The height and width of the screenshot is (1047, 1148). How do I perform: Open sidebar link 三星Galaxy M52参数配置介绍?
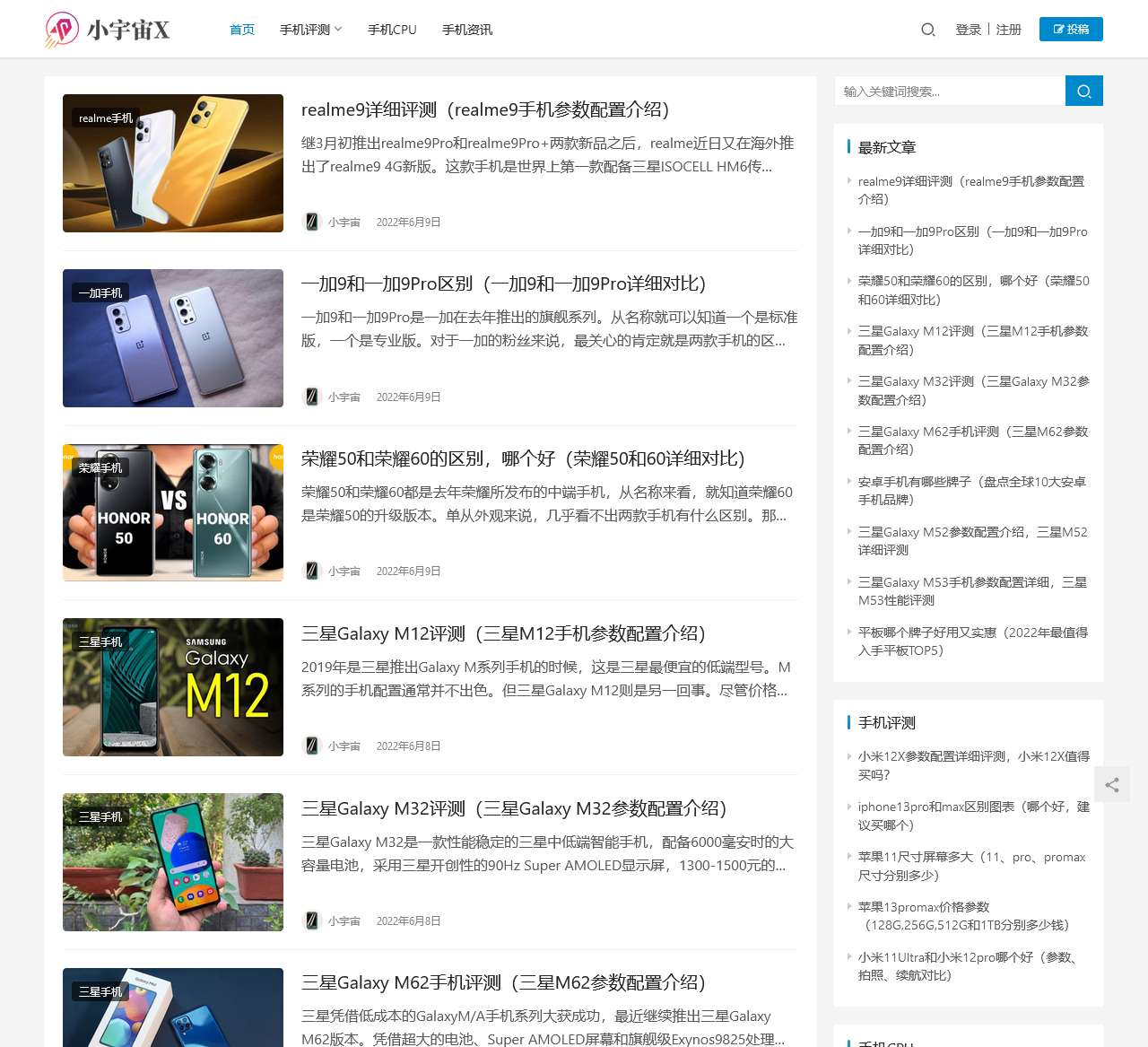click(x=973, y=541)
